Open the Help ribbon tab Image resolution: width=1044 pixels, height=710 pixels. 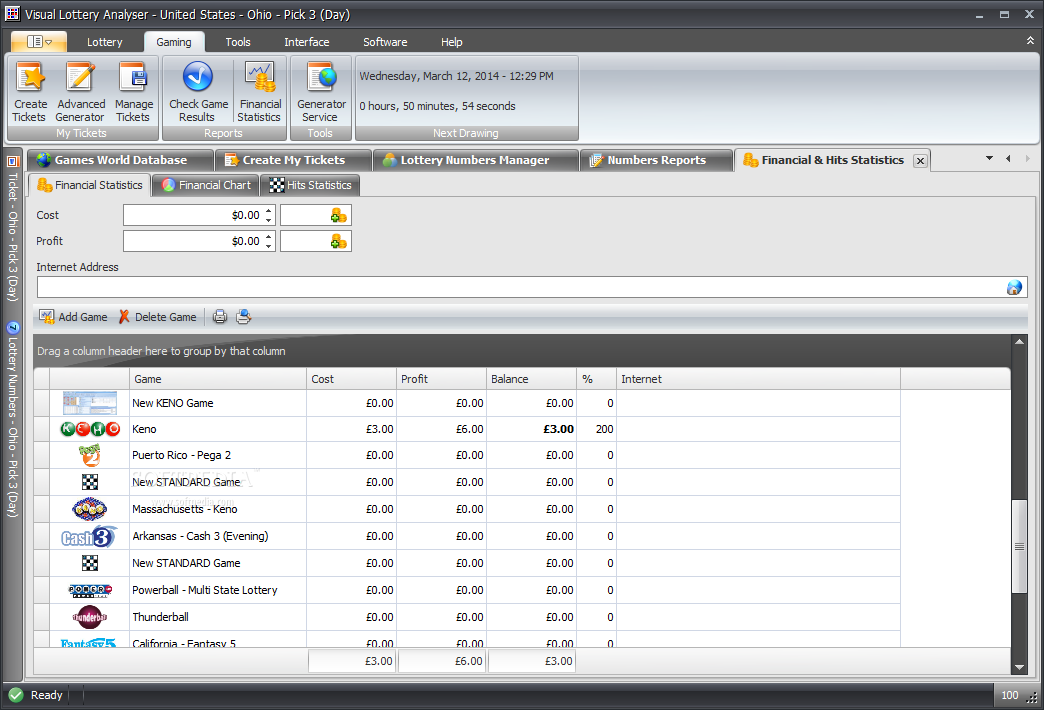tap(451, 42)
